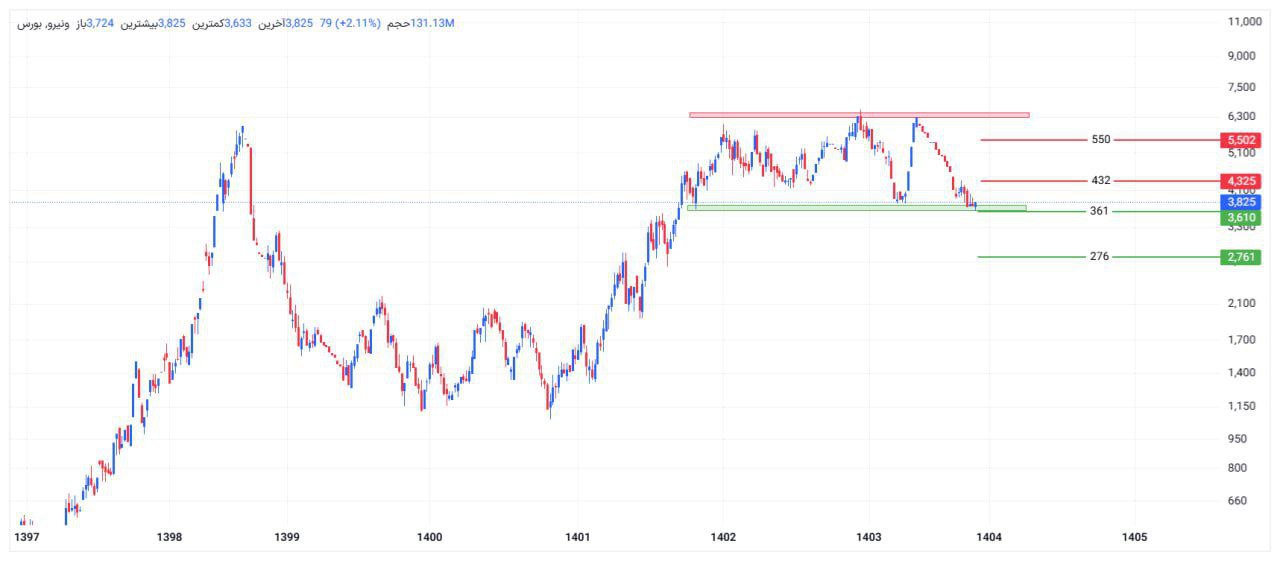Screen dimensions: 1280x561
Task: Click the 276 label on the green line
Action: 1099,257
